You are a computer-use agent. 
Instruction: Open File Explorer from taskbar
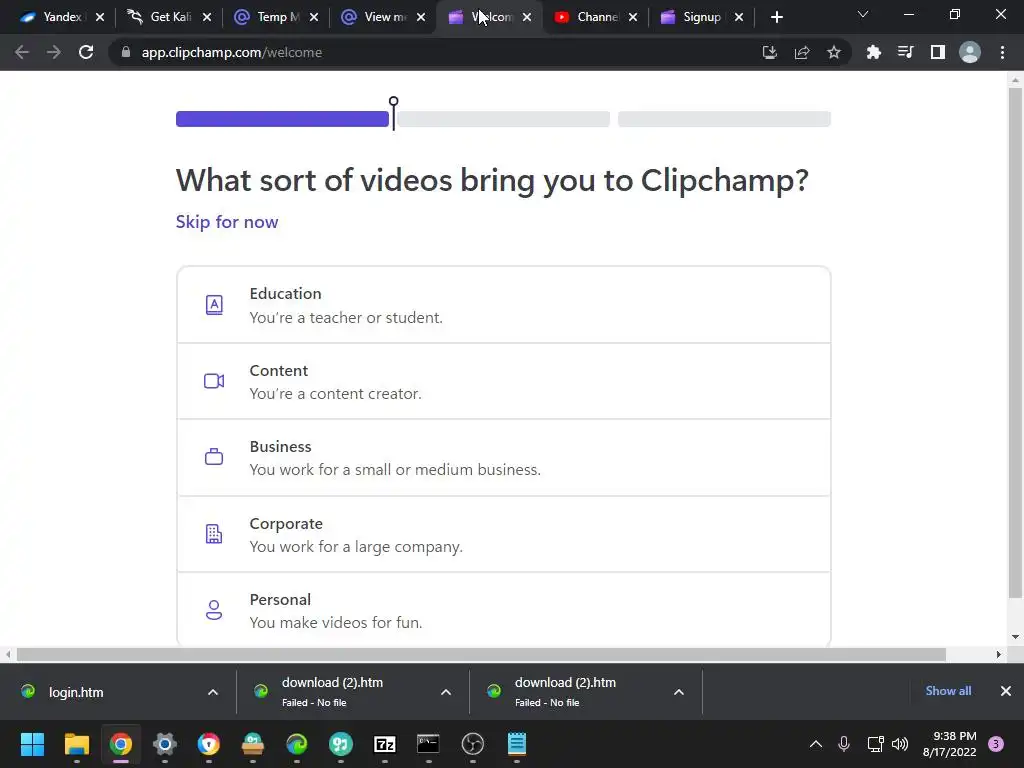[76, 744]
